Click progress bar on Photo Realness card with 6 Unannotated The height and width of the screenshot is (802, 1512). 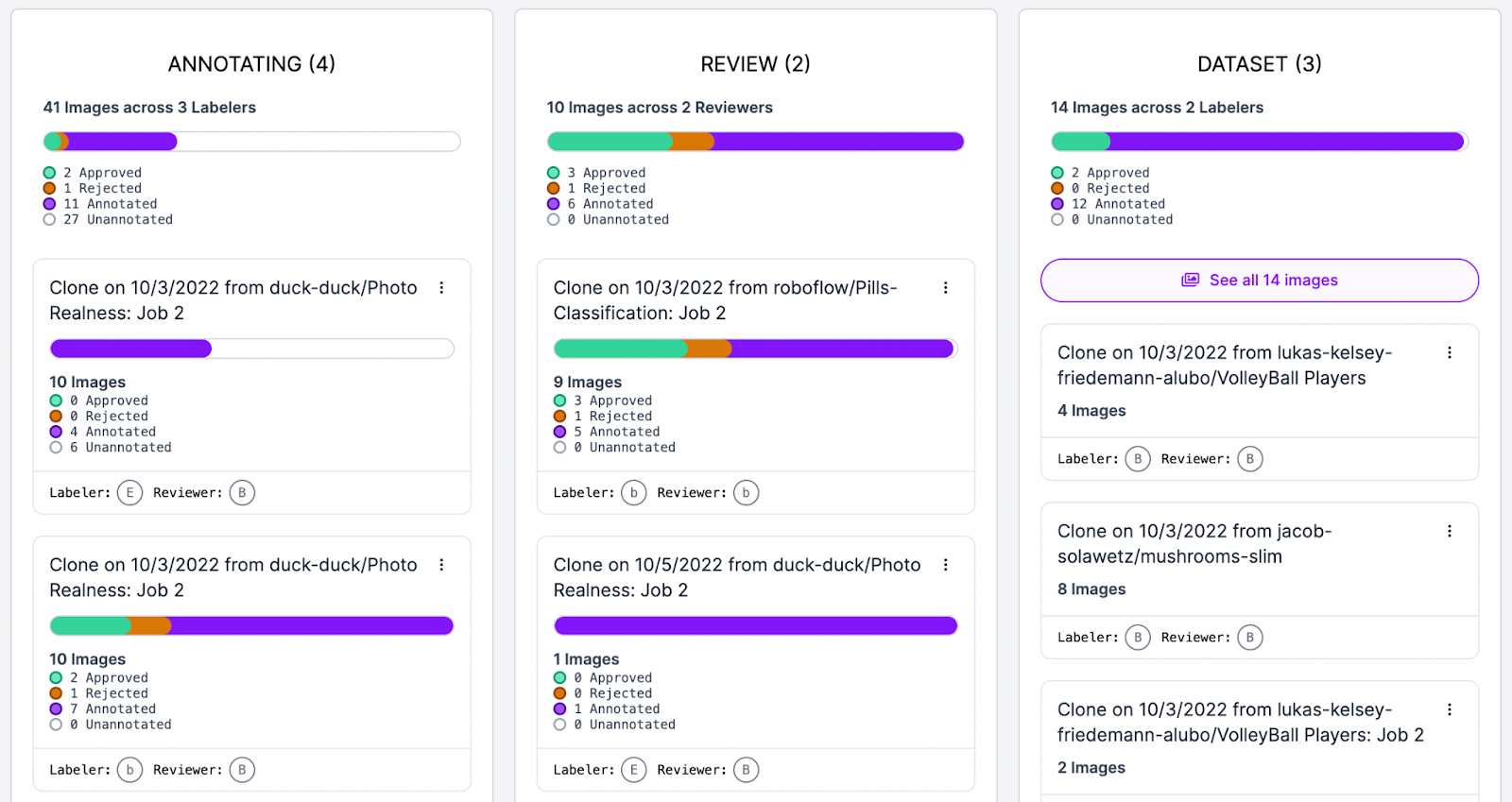pyautogui.click(x=252, y=349)
